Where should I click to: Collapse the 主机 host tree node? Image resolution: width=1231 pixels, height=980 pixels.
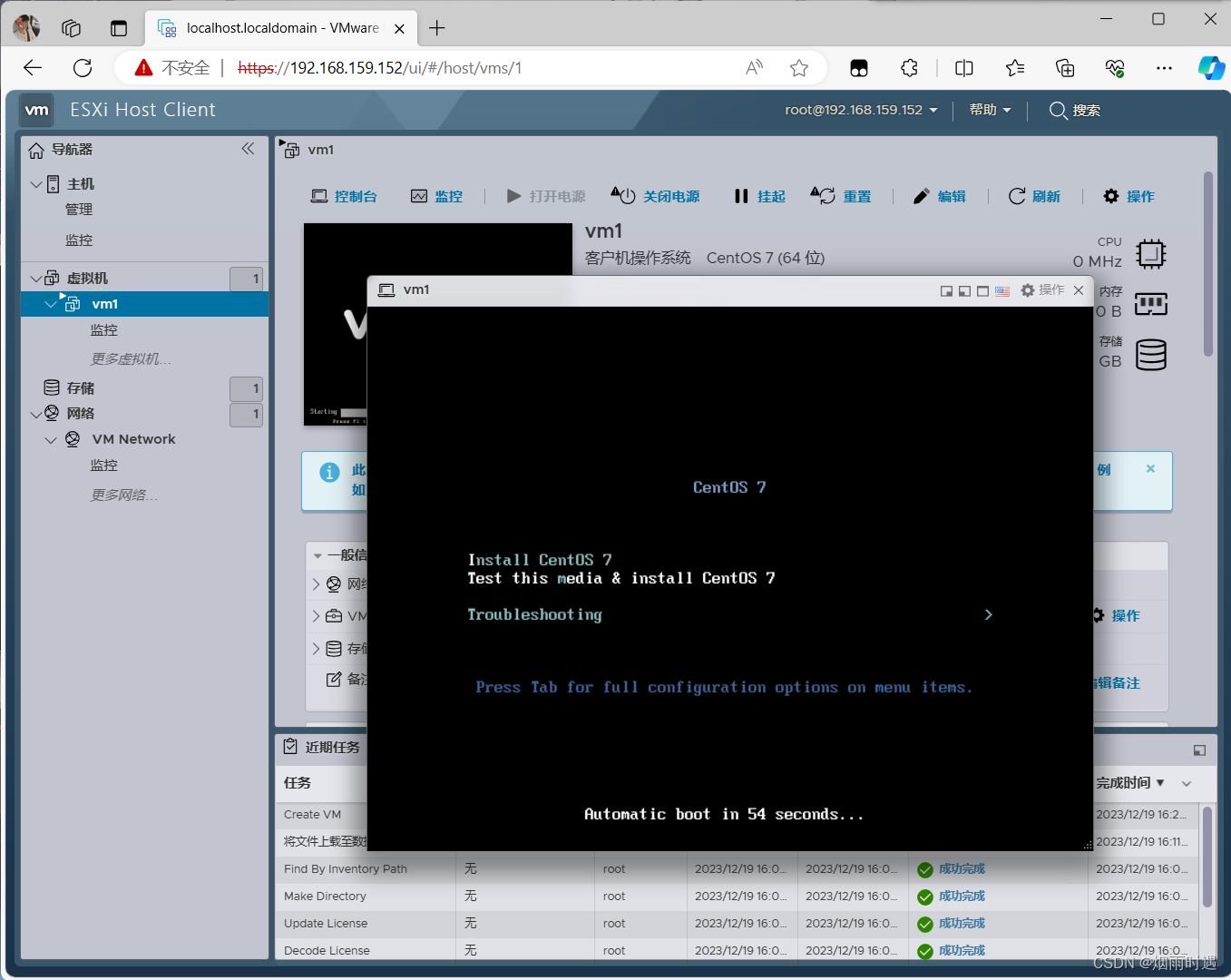coord(36,184)
